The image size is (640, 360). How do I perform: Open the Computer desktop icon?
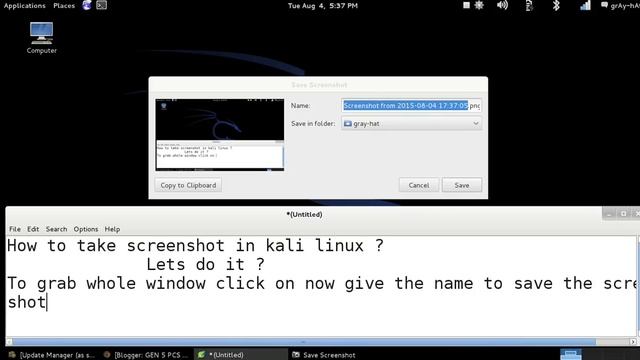coord(41,38)
